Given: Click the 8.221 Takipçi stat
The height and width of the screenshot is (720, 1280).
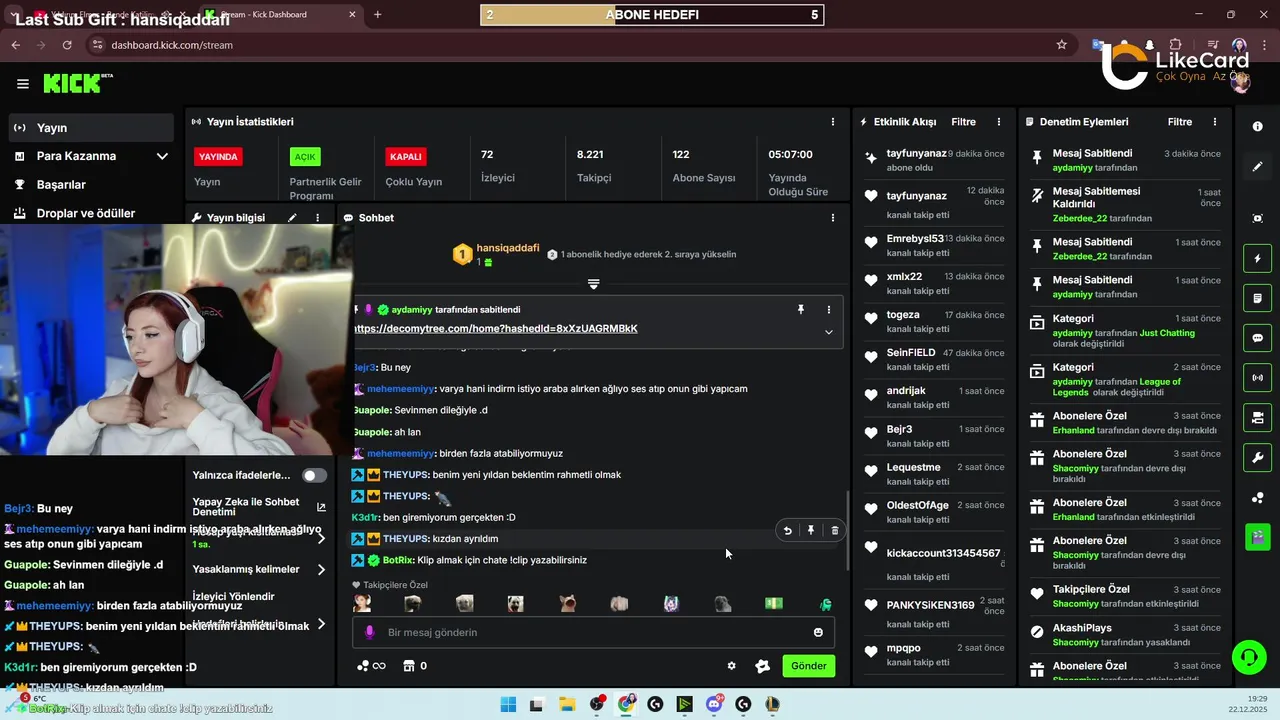Looking at the screenshot, I should click(x=593, y=166).
